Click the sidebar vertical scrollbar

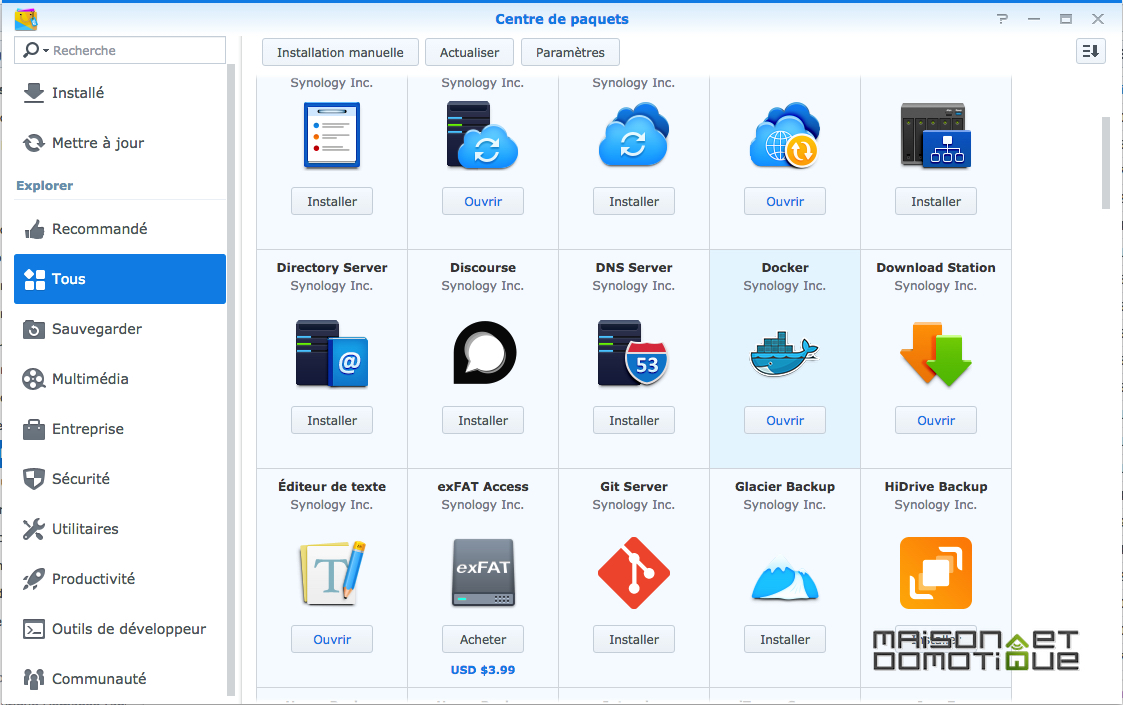pos(231,380)
